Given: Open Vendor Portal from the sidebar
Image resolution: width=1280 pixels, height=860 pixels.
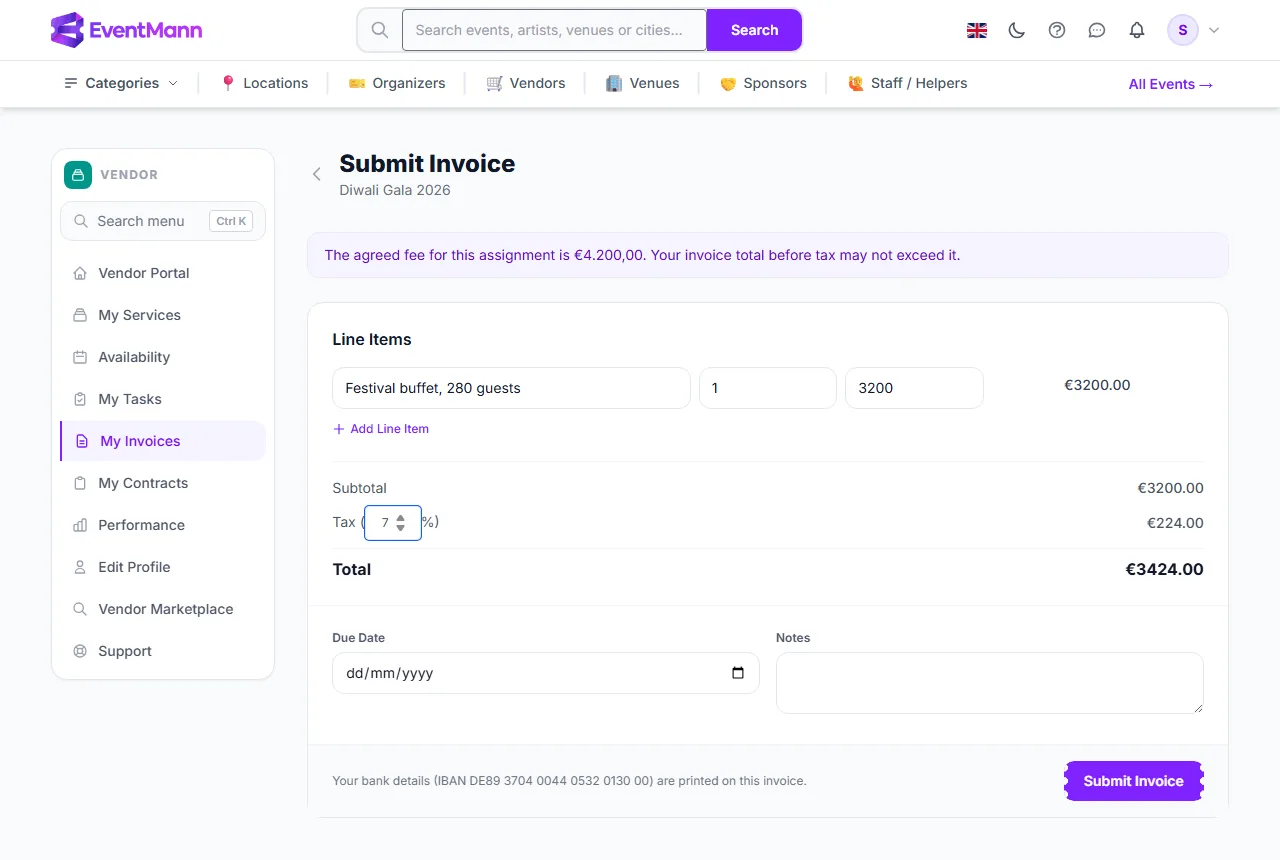Looking at the screenshot, I should tap(163, 273).
